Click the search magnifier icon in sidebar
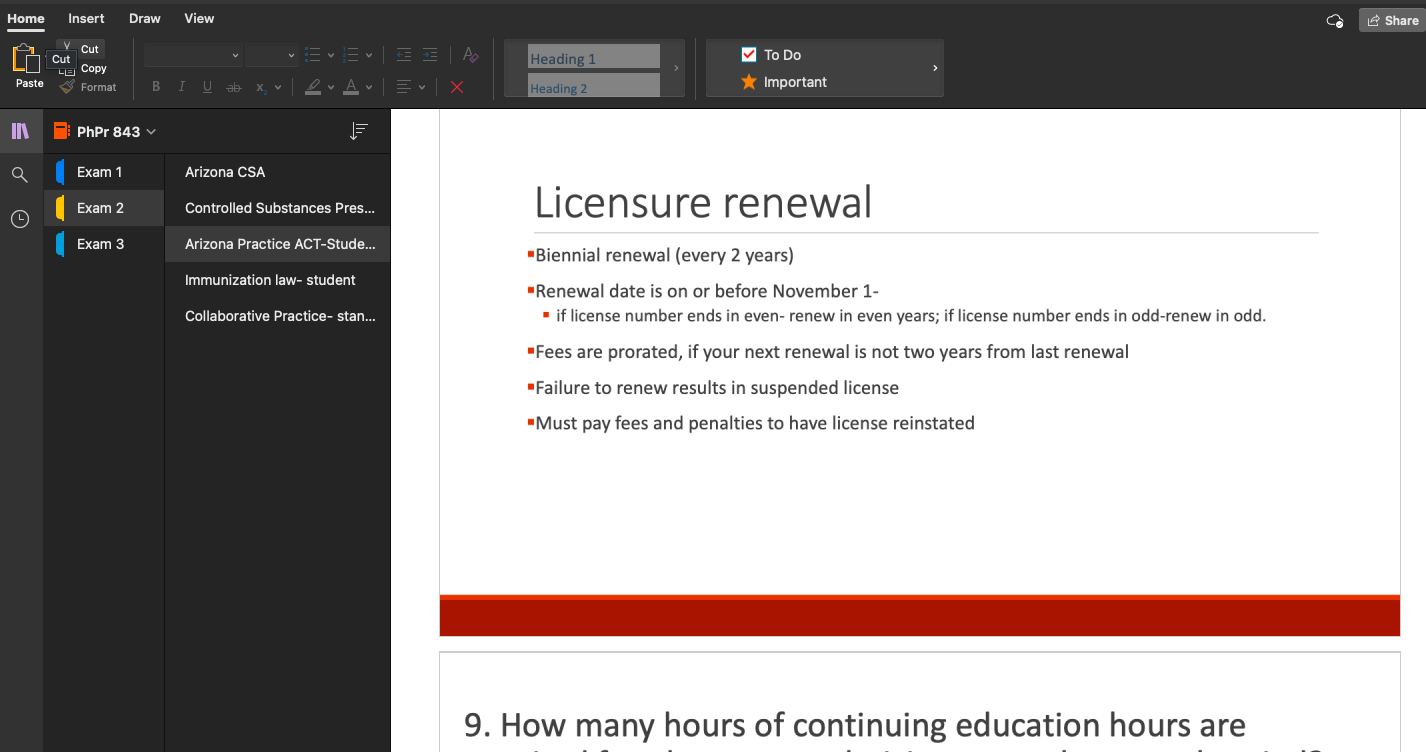1426x752 pixels. [x=20, y=175]
